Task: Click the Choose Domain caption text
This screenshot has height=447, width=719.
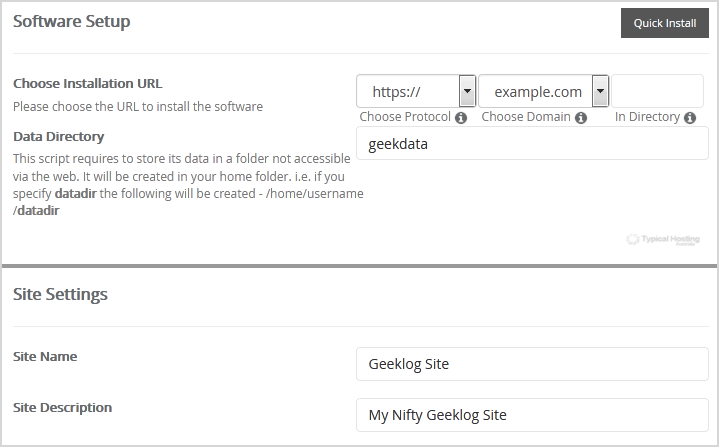Action: point(526,117)
